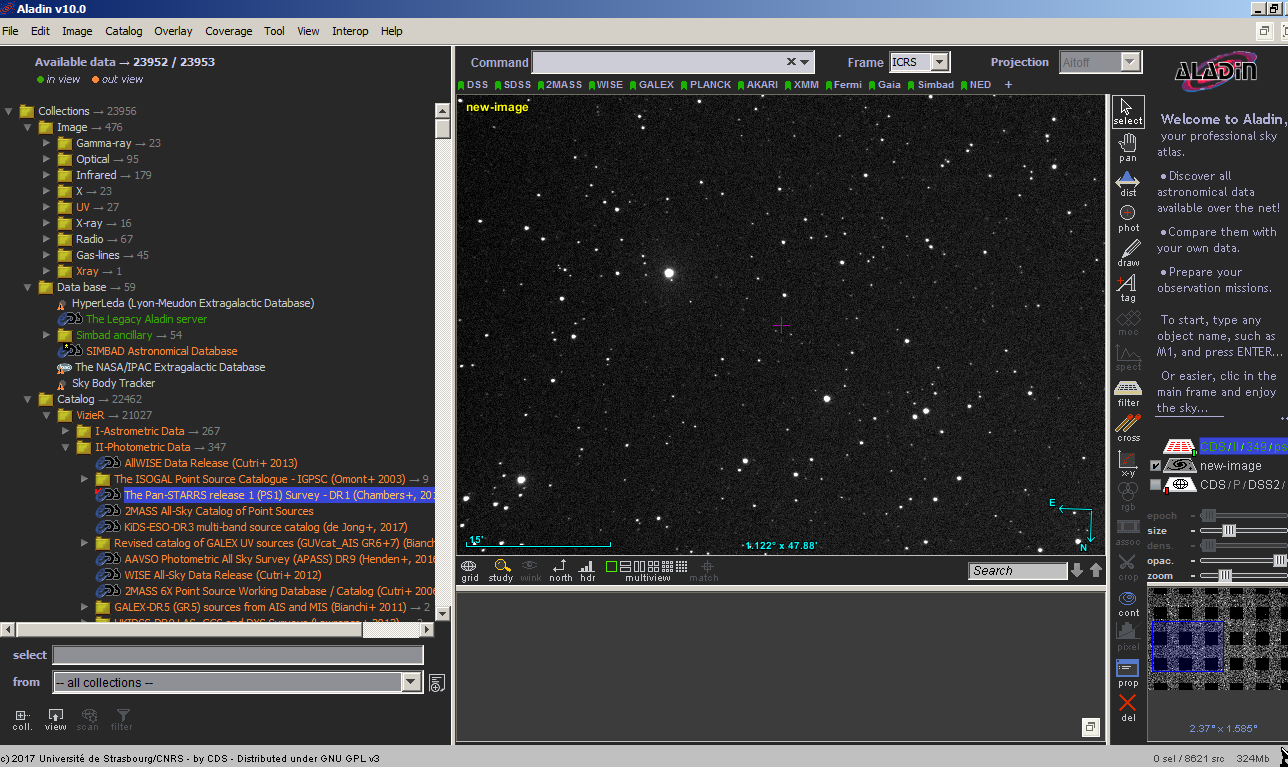Collapse the Data base node
1288x767 pixels.
click(28, 287)
